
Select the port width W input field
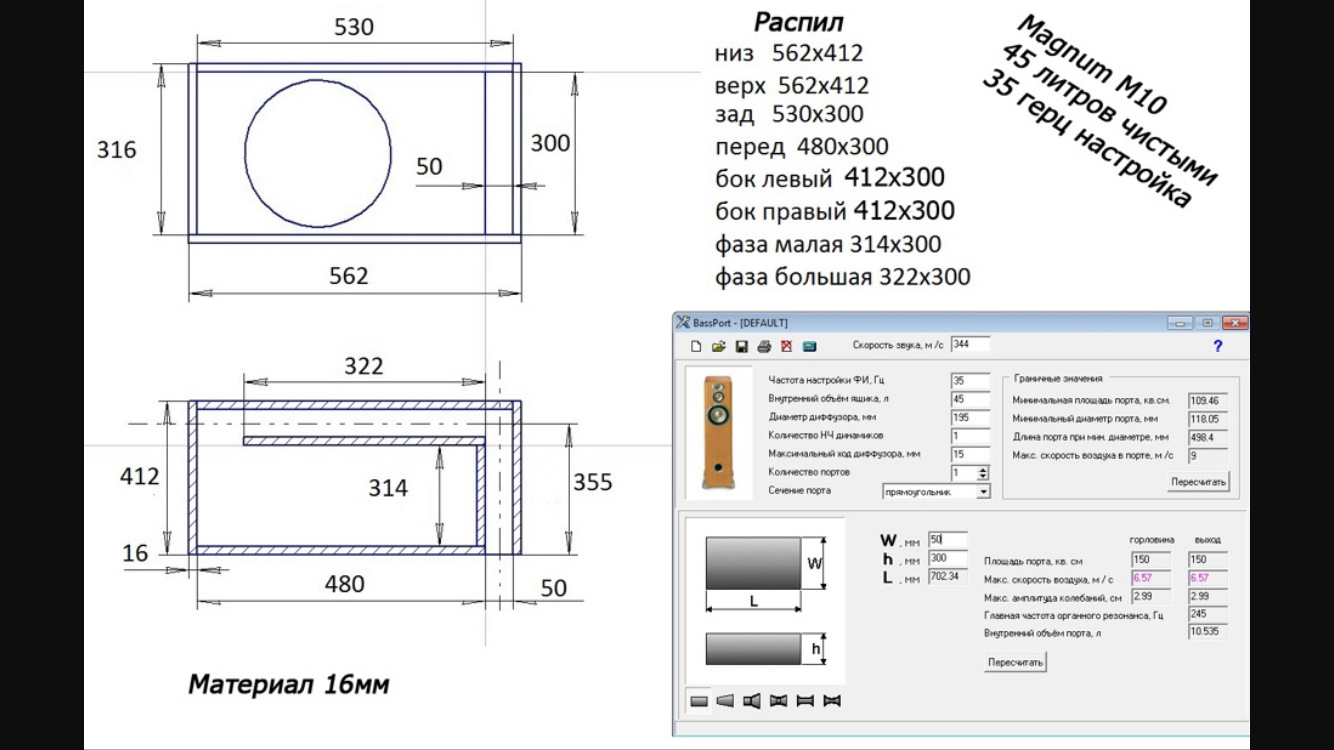click(947, 540)
